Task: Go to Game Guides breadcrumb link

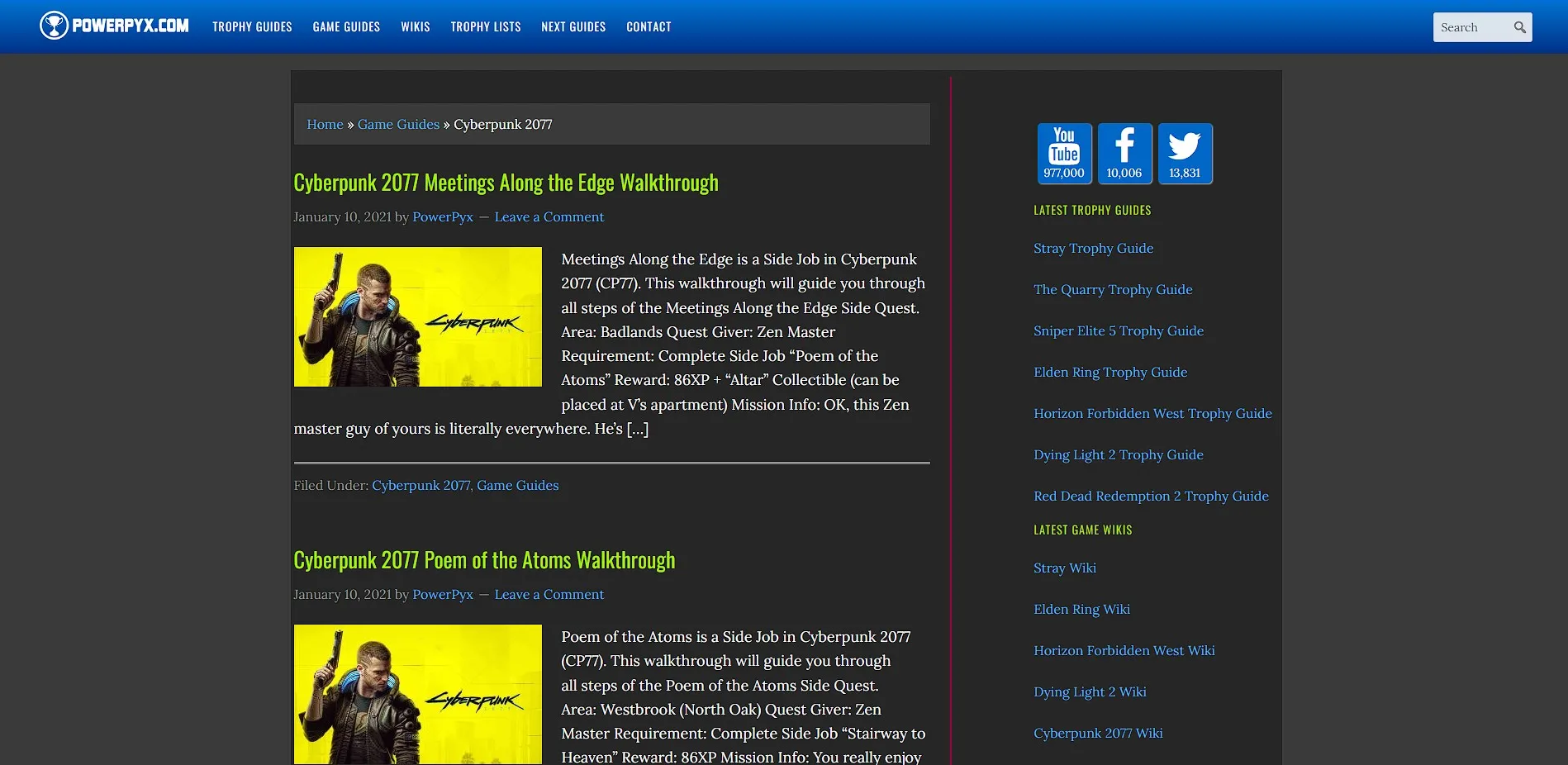Action: [x=398, y=124]
